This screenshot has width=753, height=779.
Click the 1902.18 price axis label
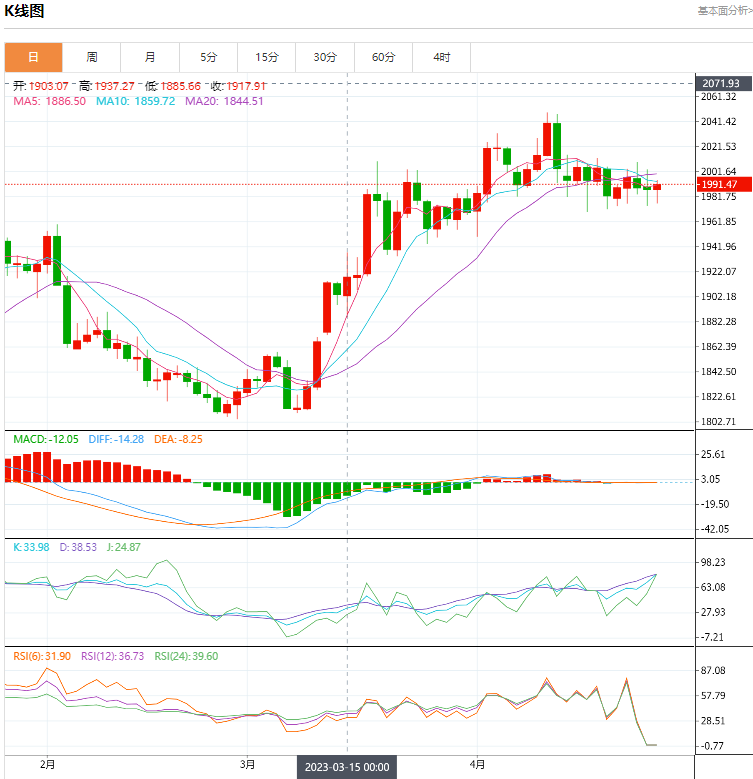click(x=718, y=297)
